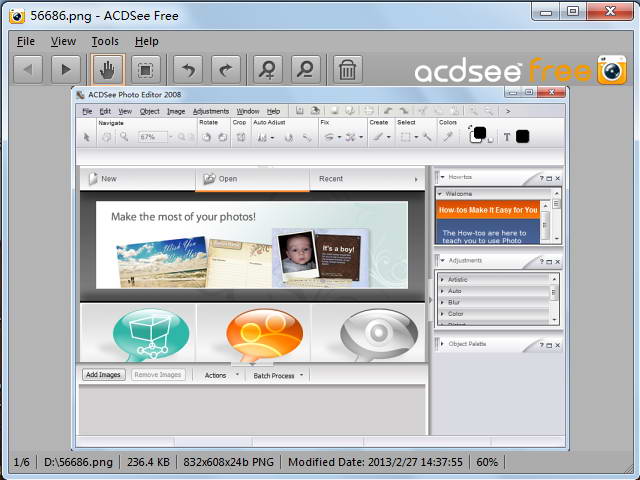The image size is (640, 480).
Task: Open the Select marquee dropdown arrow
Action: click(x=416, y=137)
